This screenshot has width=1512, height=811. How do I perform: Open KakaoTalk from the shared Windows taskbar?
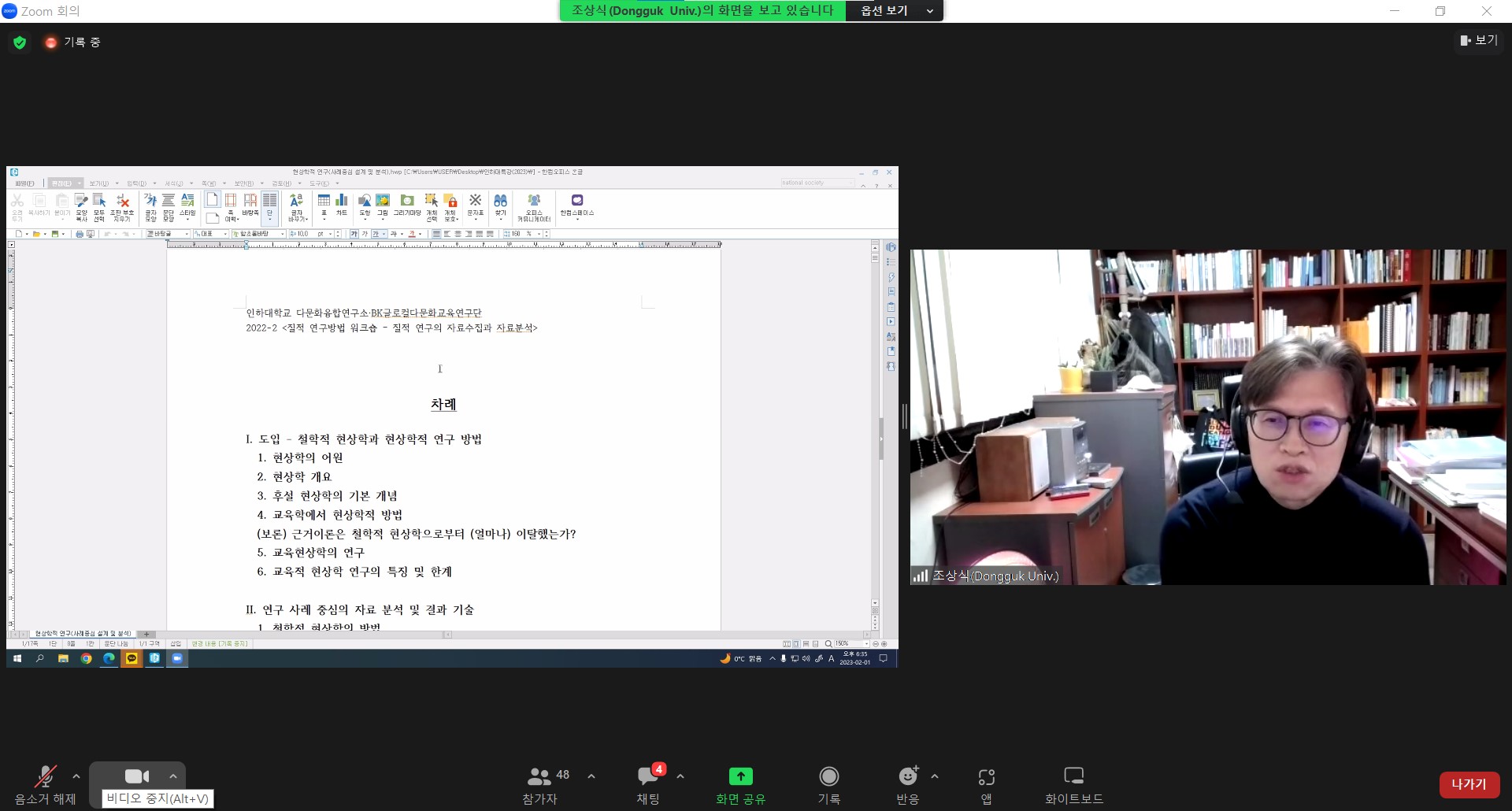tap(132, 658)
